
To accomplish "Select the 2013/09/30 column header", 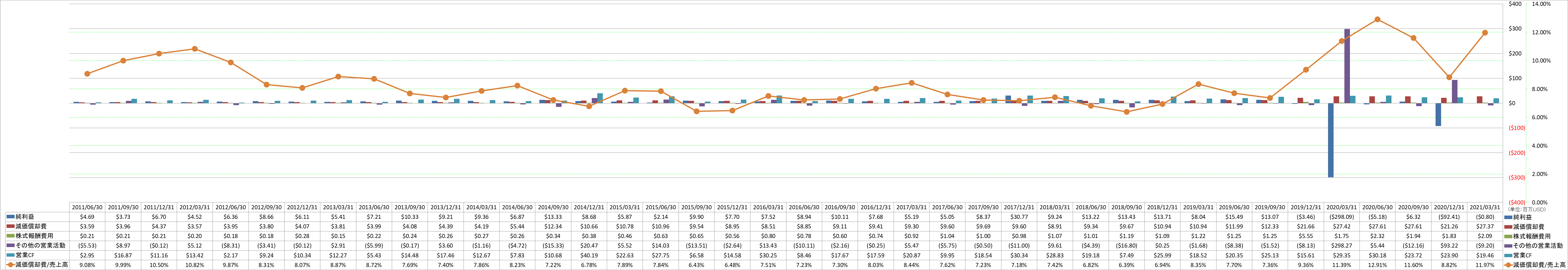I will pyautogui.click(x=410, y=208).
